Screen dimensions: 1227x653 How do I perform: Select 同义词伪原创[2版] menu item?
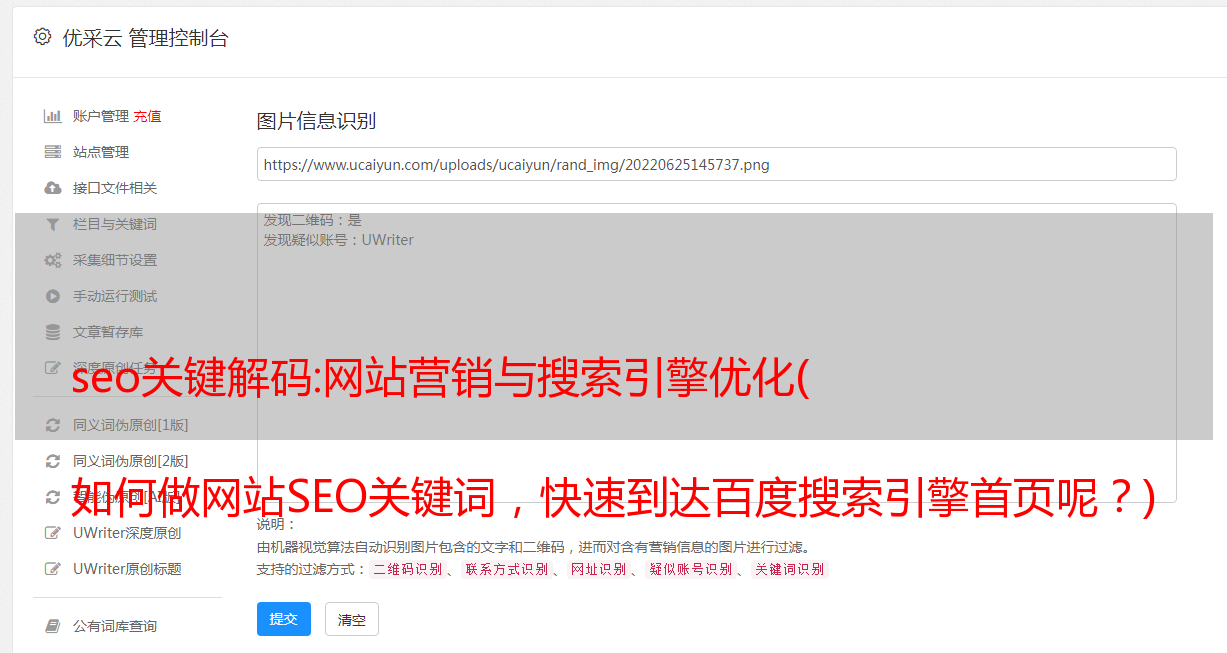[131, 461]
